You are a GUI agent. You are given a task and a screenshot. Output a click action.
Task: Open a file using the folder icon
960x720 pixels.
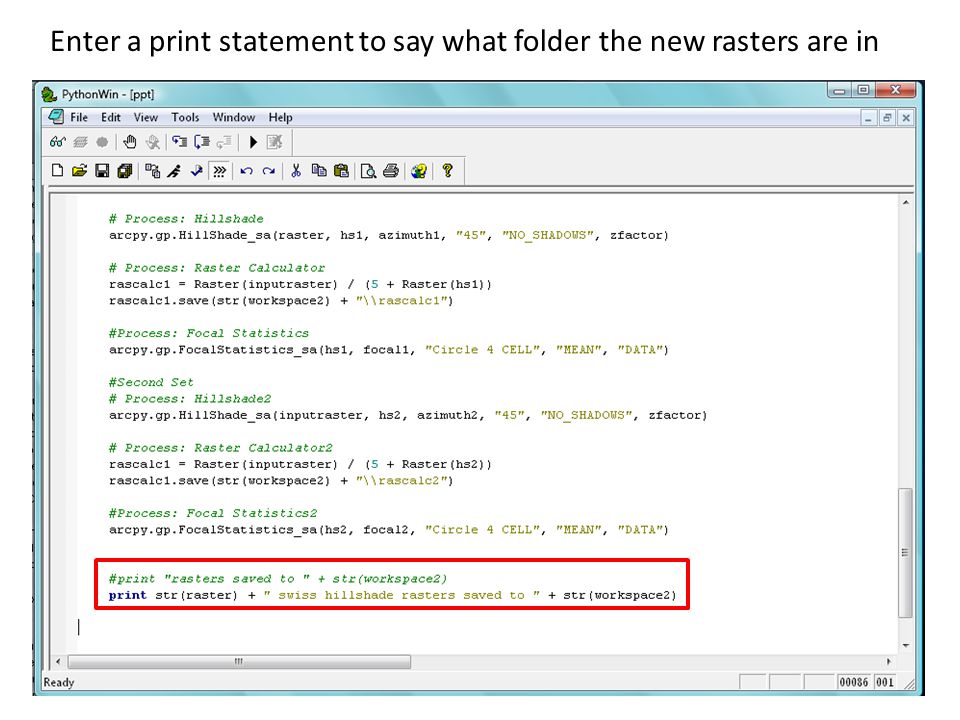(x=80, y=171)
